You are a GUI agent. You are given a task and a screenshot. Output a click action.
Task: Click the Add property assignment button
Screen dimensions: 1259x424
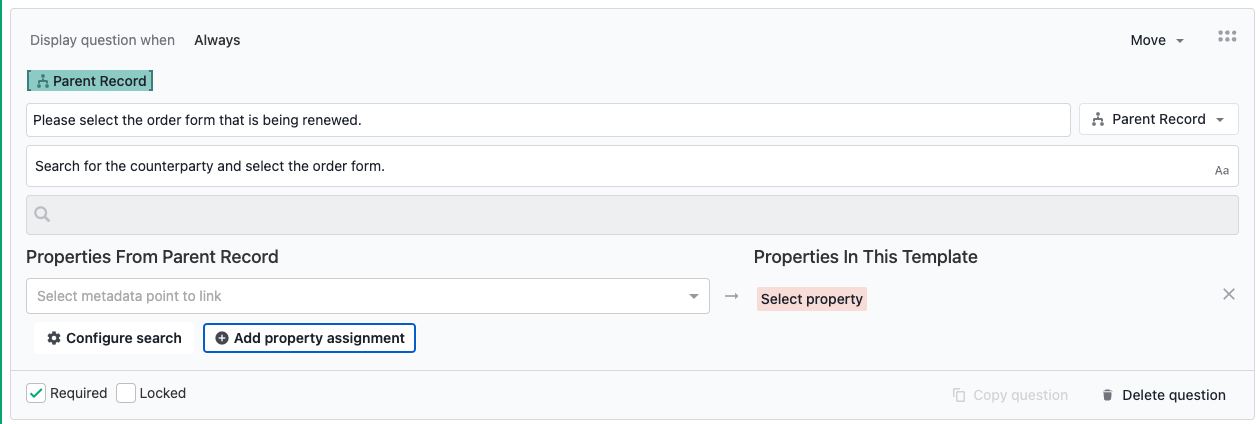309,338
